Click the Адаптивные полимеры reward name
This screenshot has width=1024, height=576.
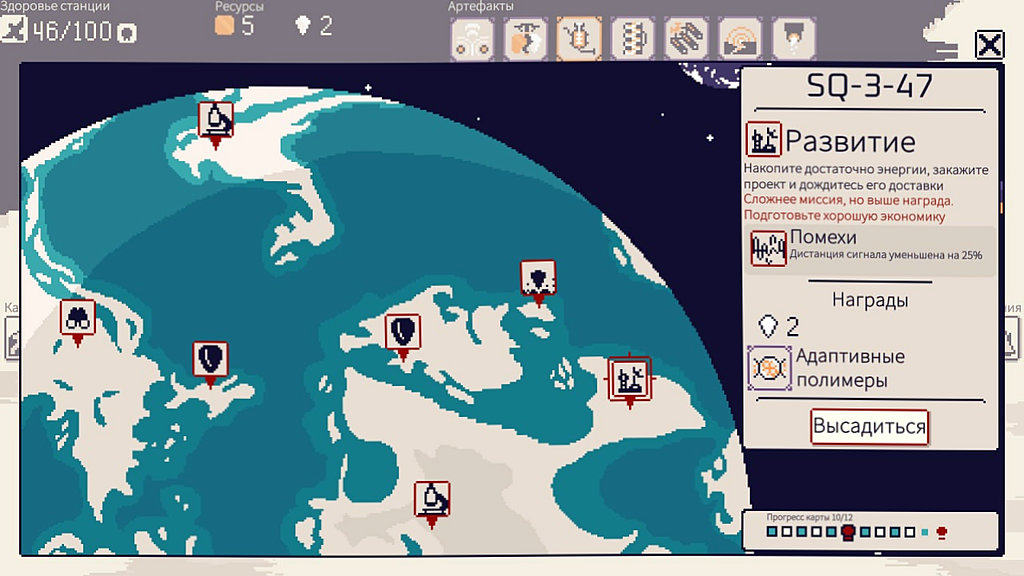(850, 368)
